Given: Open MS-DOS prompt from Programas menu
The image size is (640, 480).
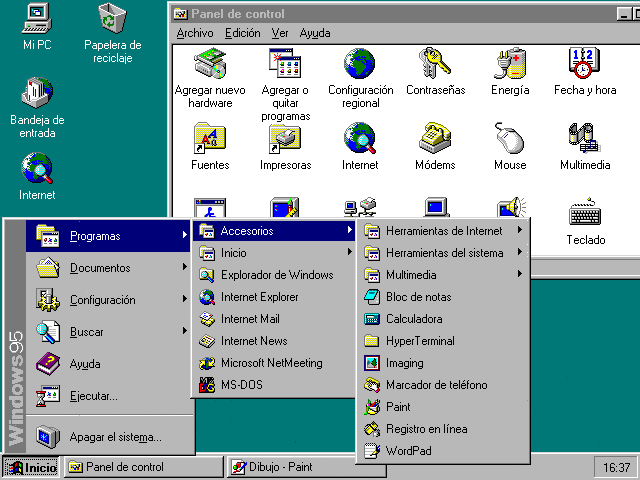Looking at the screenshot, I should click(x=274, y=385).
